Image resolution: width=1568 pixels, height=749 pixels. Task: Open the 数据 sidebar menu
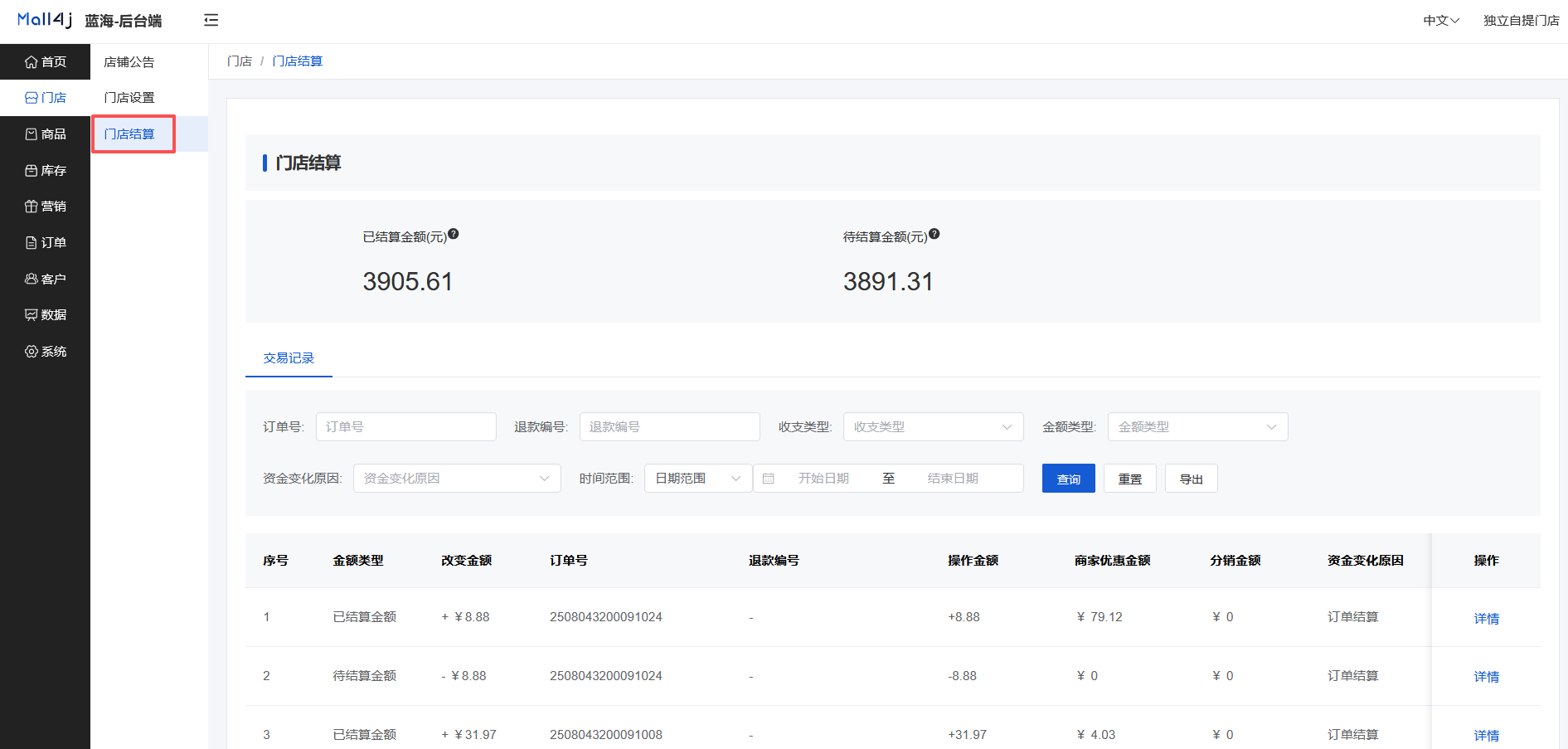point(45,314)
